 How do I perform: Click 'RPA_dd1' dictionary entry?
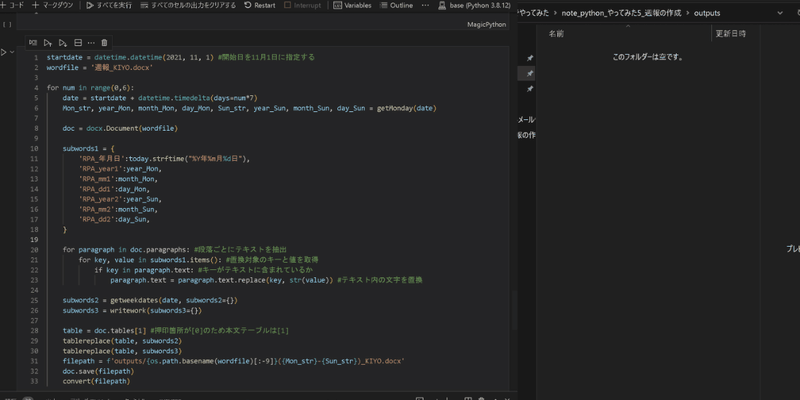(114, 189)
